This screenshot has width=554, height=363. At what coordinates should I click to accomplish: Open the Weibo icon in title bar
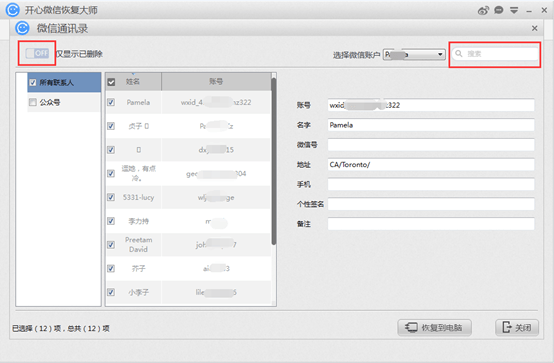tap(483, 10)
